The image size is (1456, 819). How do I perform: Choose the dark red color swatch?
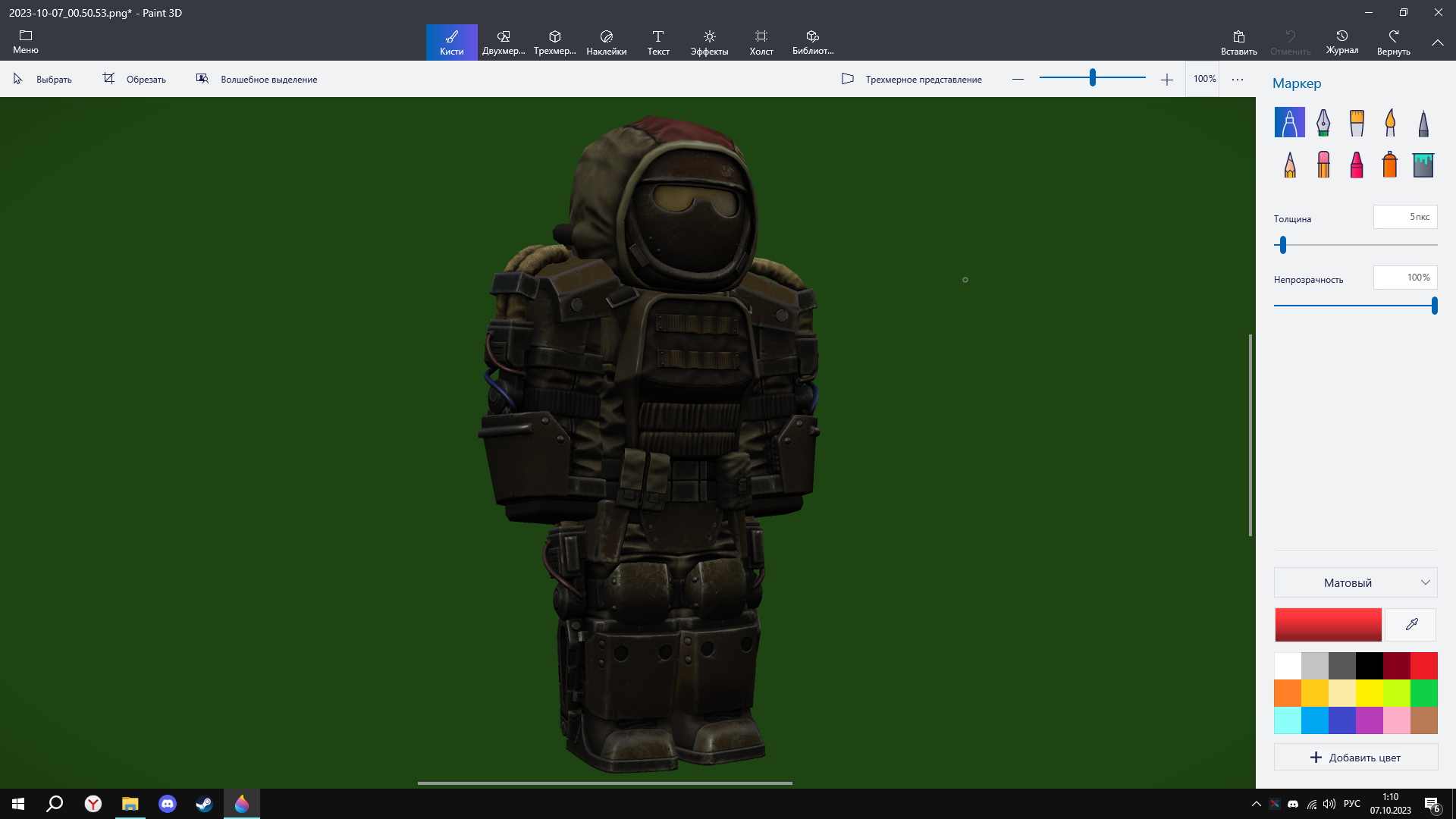1397,666
